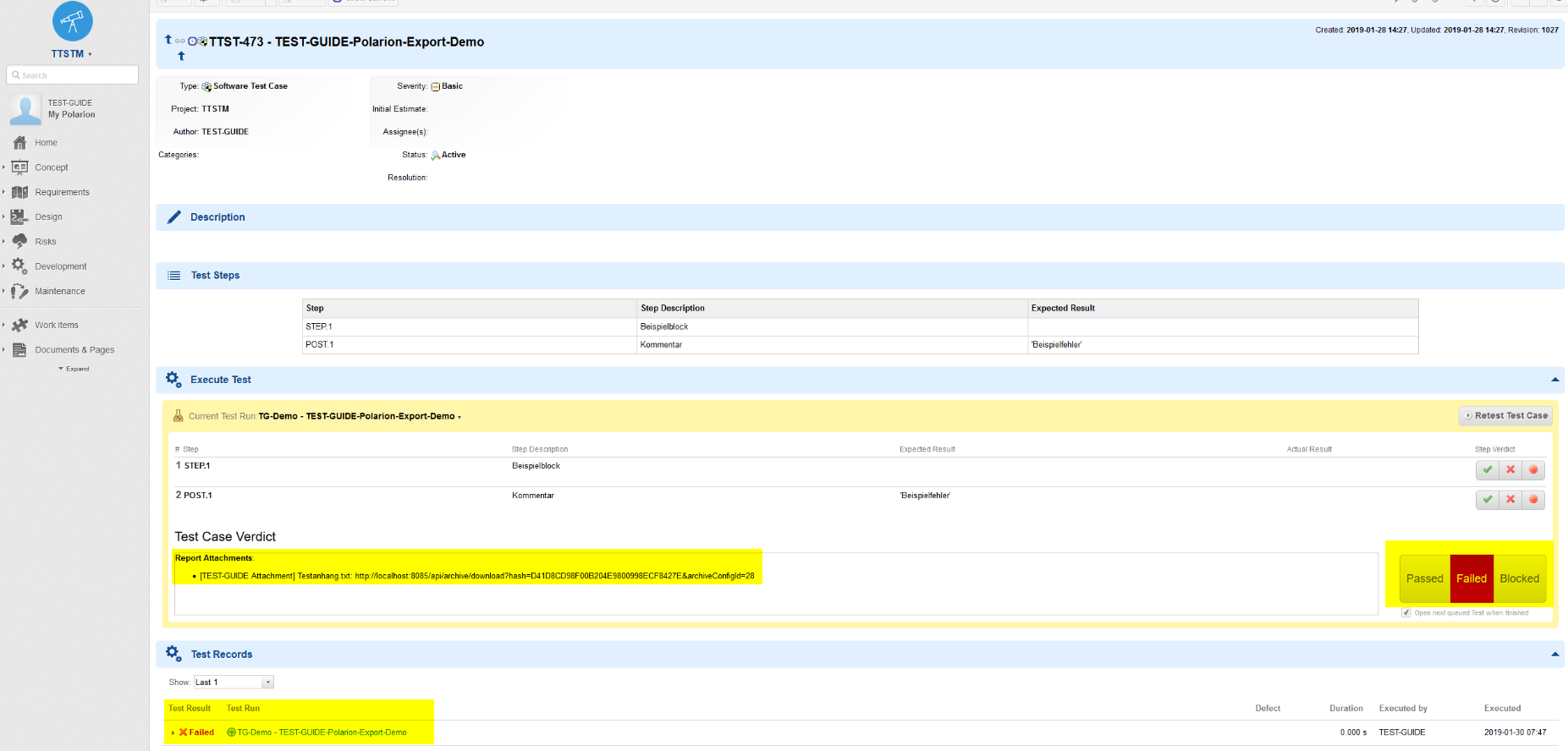
Task: Mark POST.1 step as blocked with red circle
Action: pyautogui.click(x=1533, y=499)
